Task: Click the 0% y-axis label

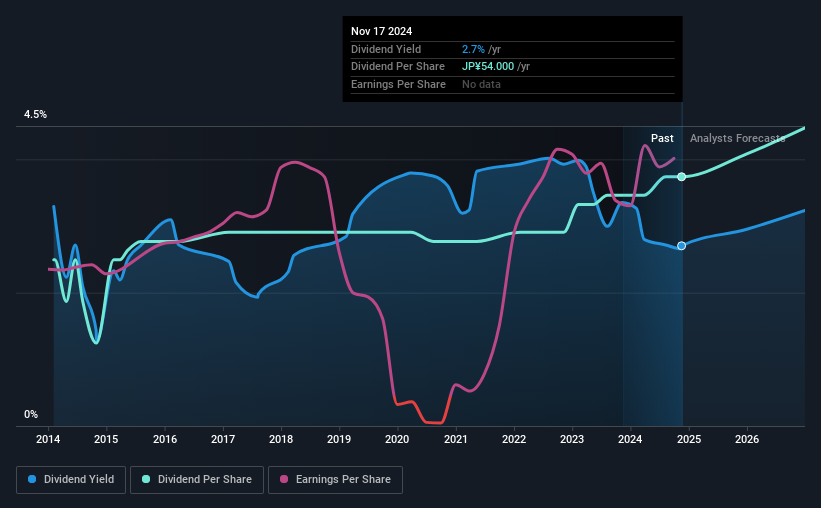Action: [31, 415]
